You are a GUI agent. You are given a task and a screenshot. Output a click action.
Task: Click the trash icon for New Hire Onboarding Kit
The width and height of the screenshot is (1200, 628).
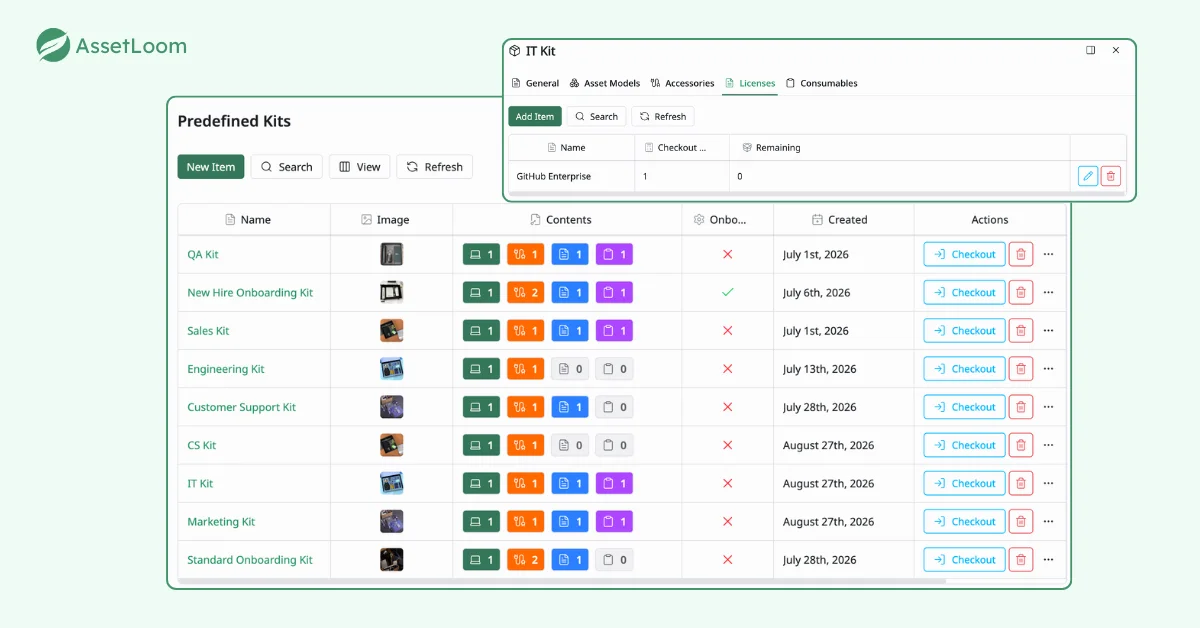(x=1020, y=292)
